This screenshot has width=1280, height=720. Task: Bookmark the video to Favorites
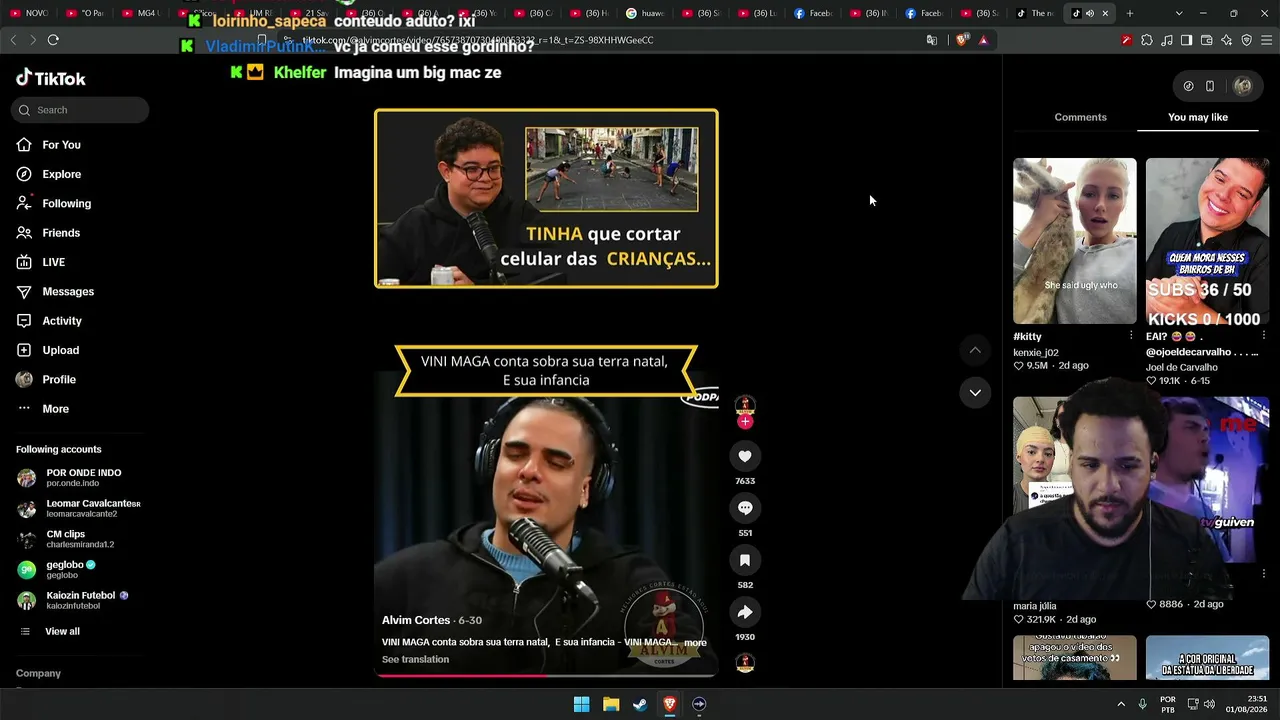tap(745, 560)
